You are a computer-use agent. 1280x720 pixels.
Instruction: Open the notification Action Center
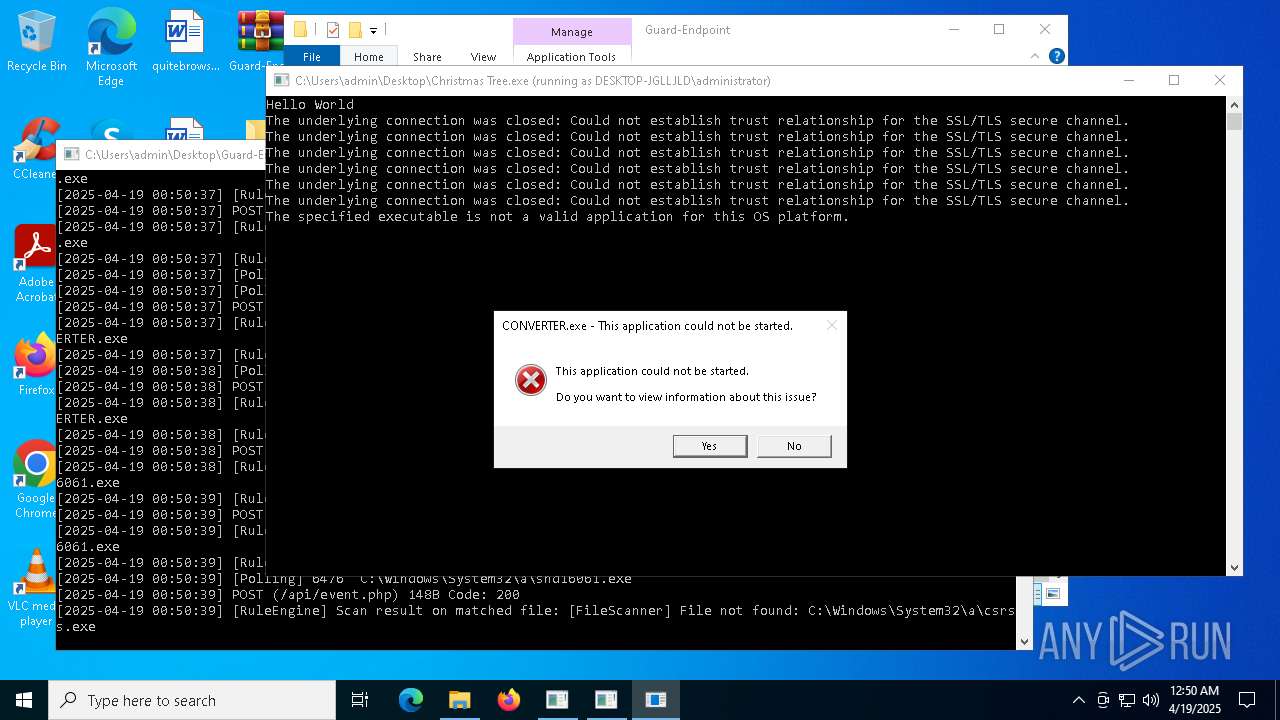[x=1247, y=700]
